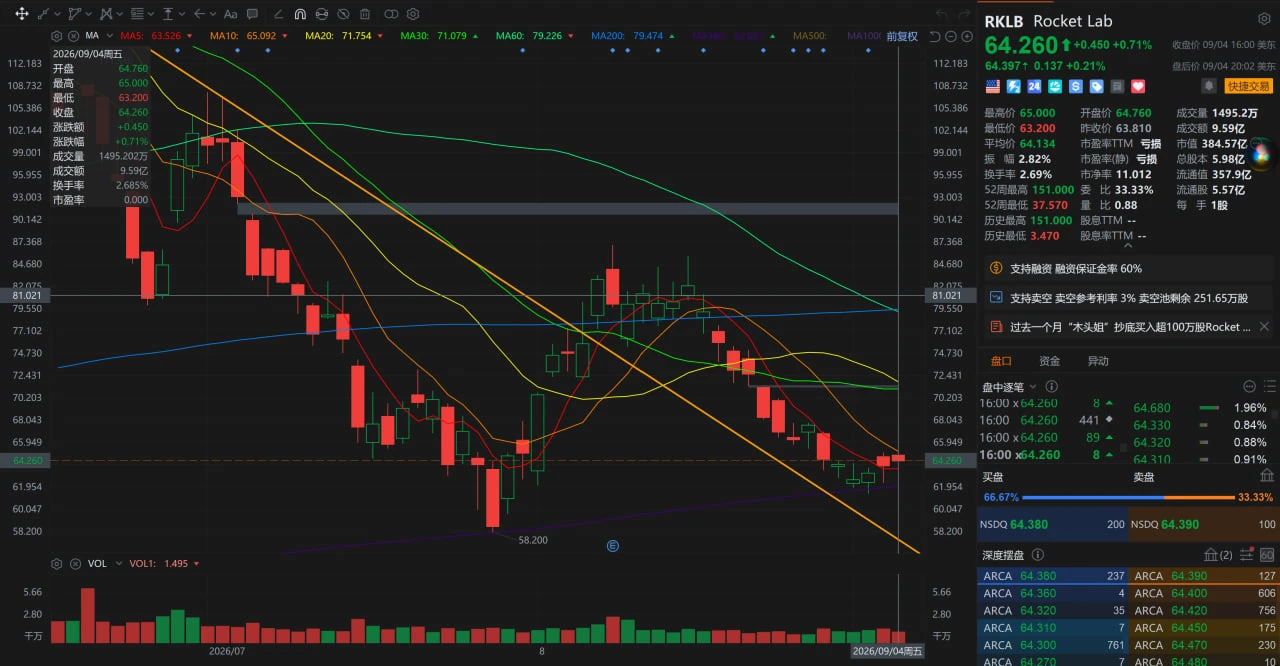Select the trend line drawing tool
The height and width of the screenshot is (666, 1280).
(x=43, y=14)
